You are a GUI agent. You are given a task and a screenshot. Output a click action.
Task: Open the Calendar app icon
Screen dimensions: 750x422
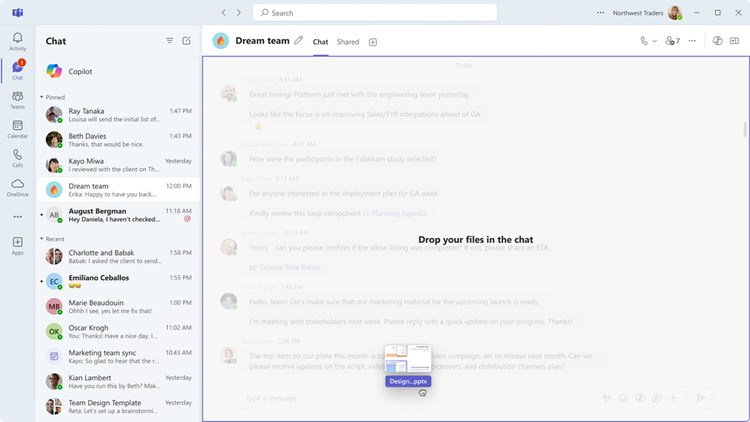click(17, 129)
